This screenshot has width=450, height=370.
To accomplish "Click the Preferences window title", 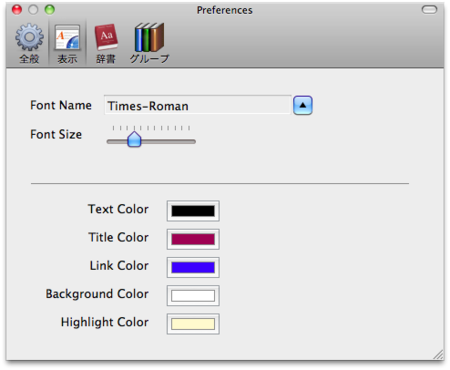I will point(225,10).
